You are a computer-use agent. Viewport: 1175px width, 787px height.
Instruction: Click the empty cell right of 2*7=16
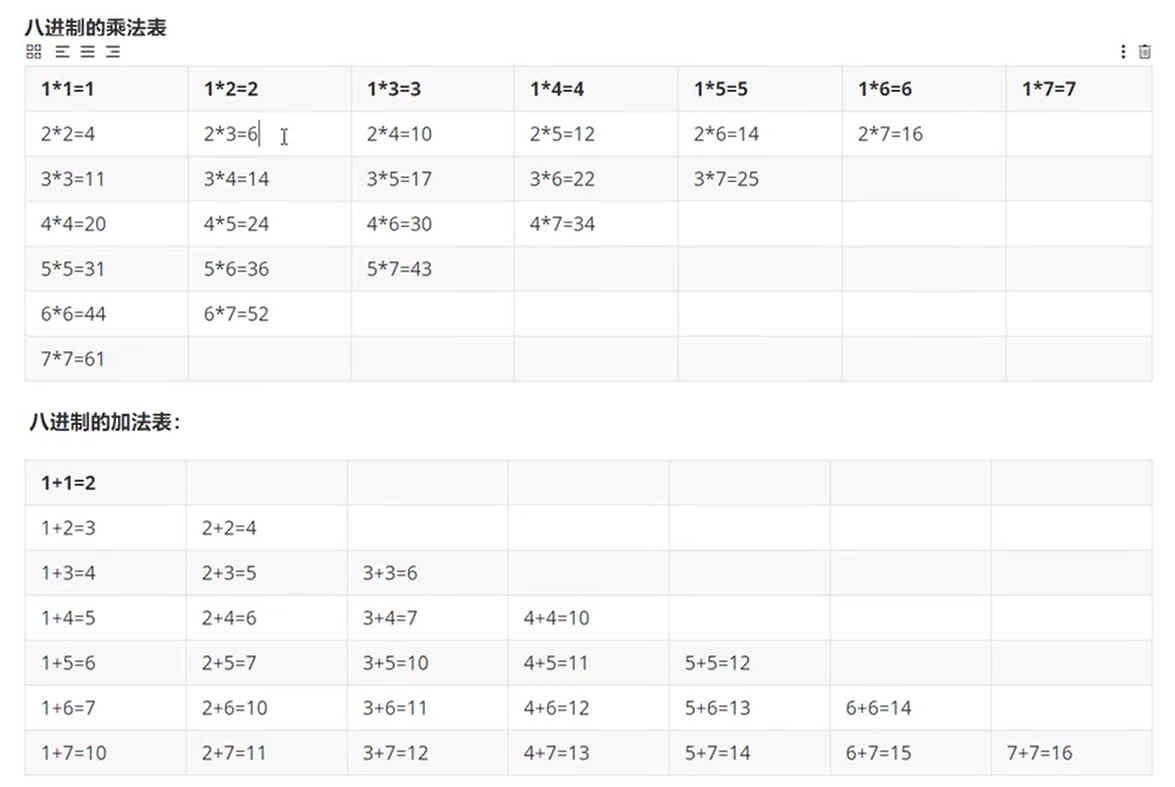tap(1079, 134)
